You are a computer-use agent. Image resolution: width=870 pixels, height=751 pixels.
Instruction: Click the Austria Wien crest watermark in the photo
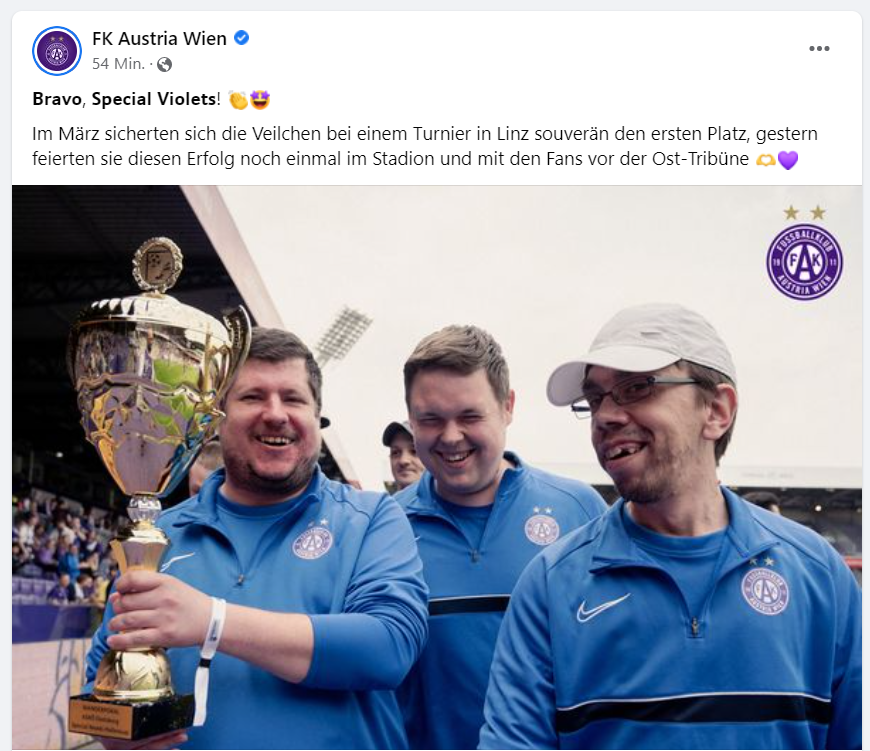(x=804, y=253)
